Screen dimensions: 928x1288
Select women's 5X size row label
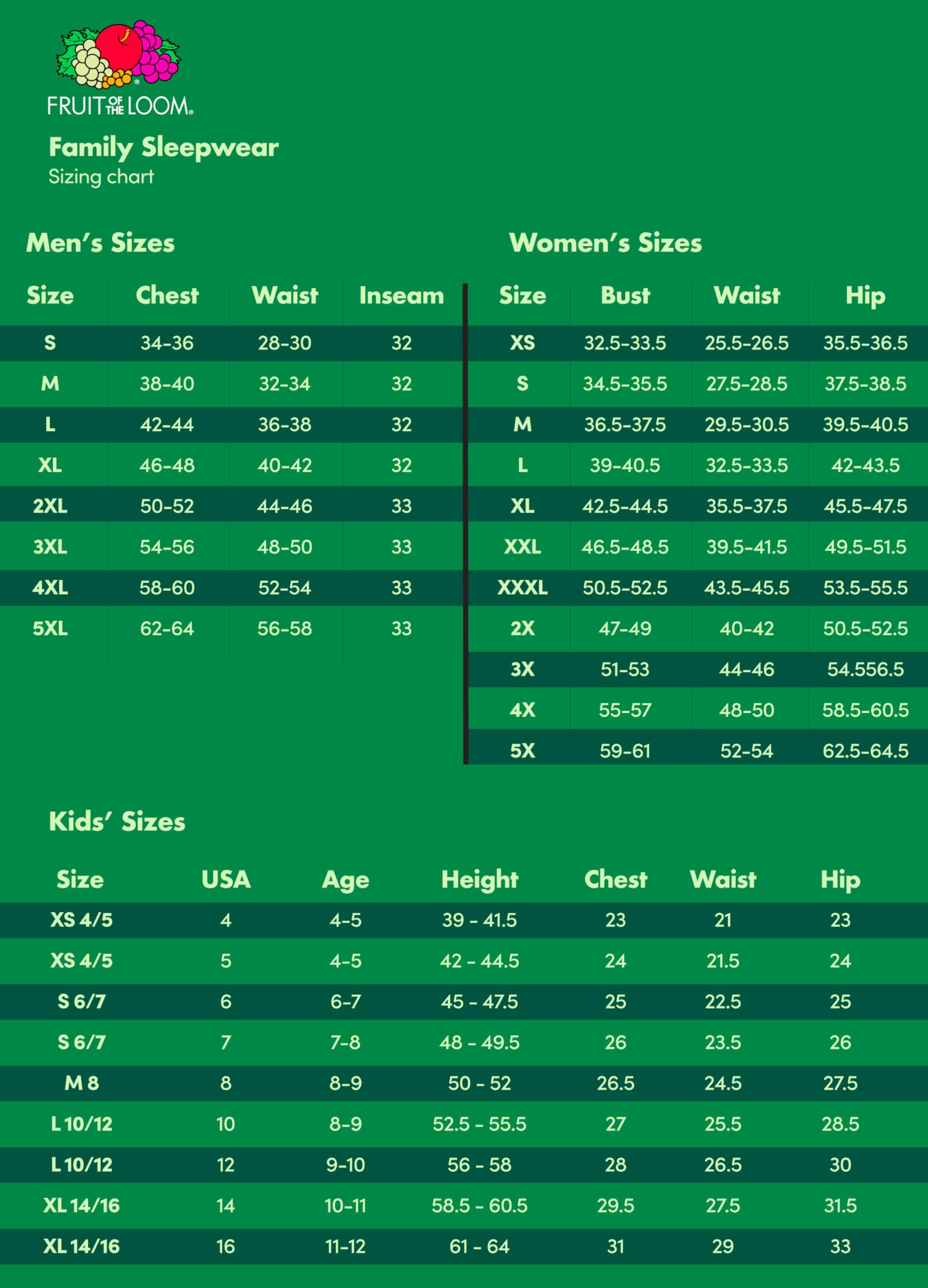point(522,751)
